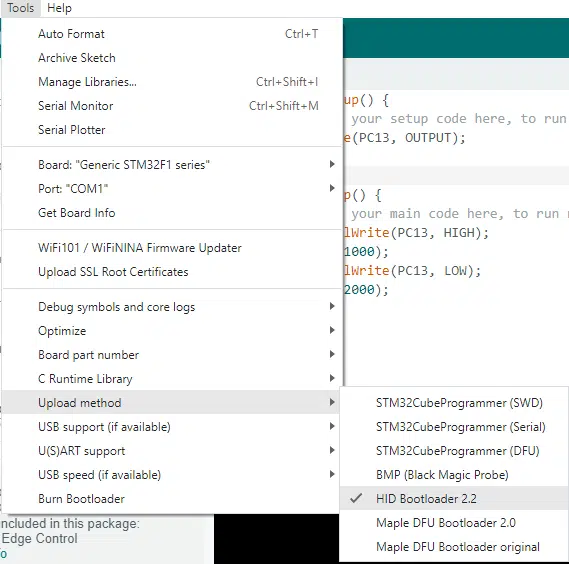Choose STM32CubeProgrammer (SWD) upload method
The width and height of the screenshot is (569, 564).
(454, 402)
